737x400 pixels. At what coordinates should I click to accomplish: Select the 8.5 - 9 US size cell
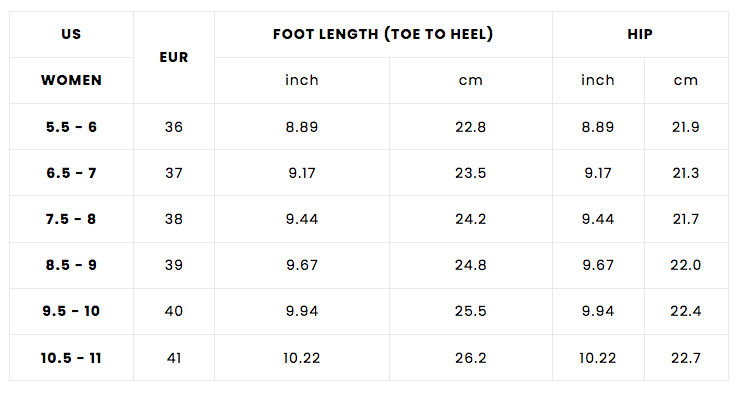(x=71, y=265)
